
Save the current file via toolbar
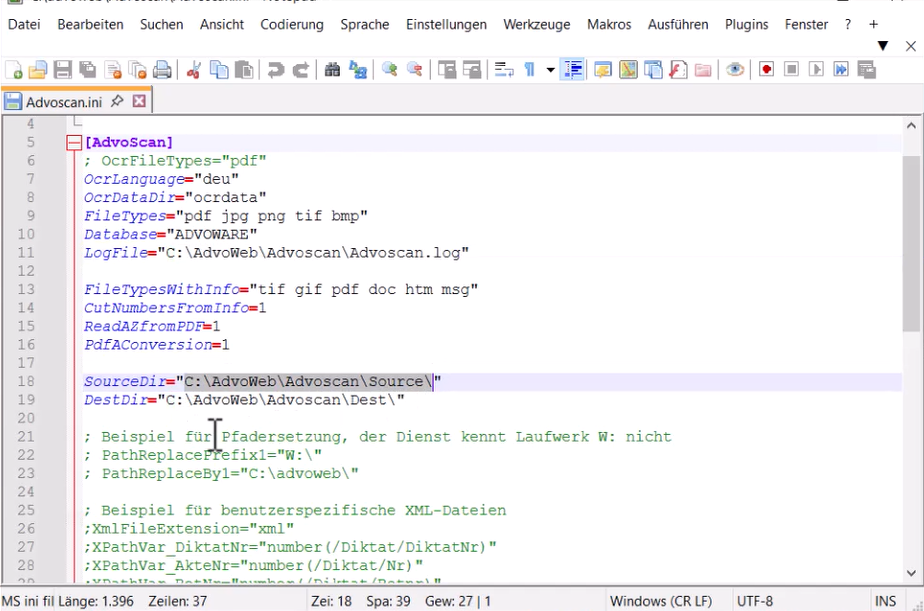pyautogui.click(x=62, y=70)
